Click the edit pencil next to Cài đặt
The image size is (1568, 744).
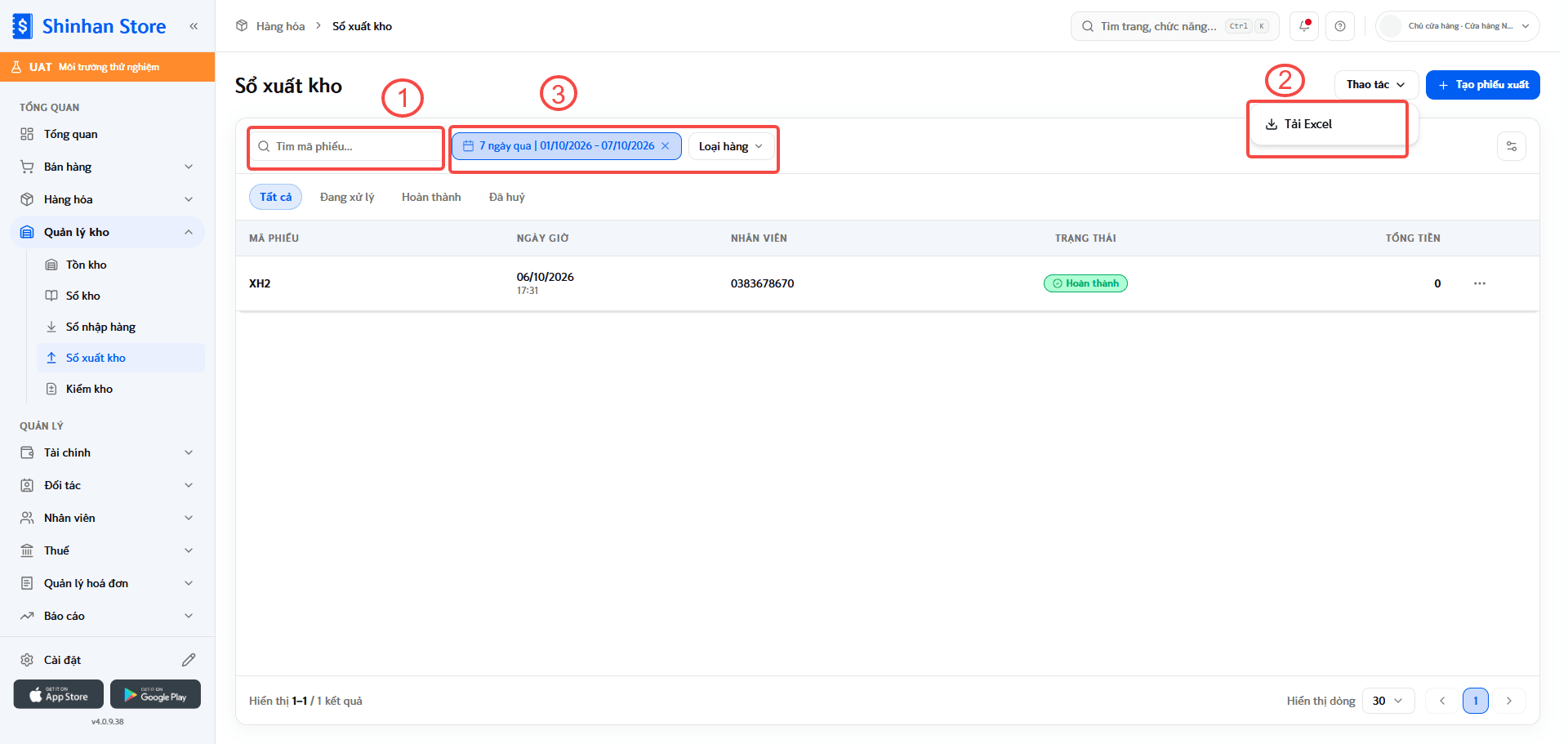(189, 660)
